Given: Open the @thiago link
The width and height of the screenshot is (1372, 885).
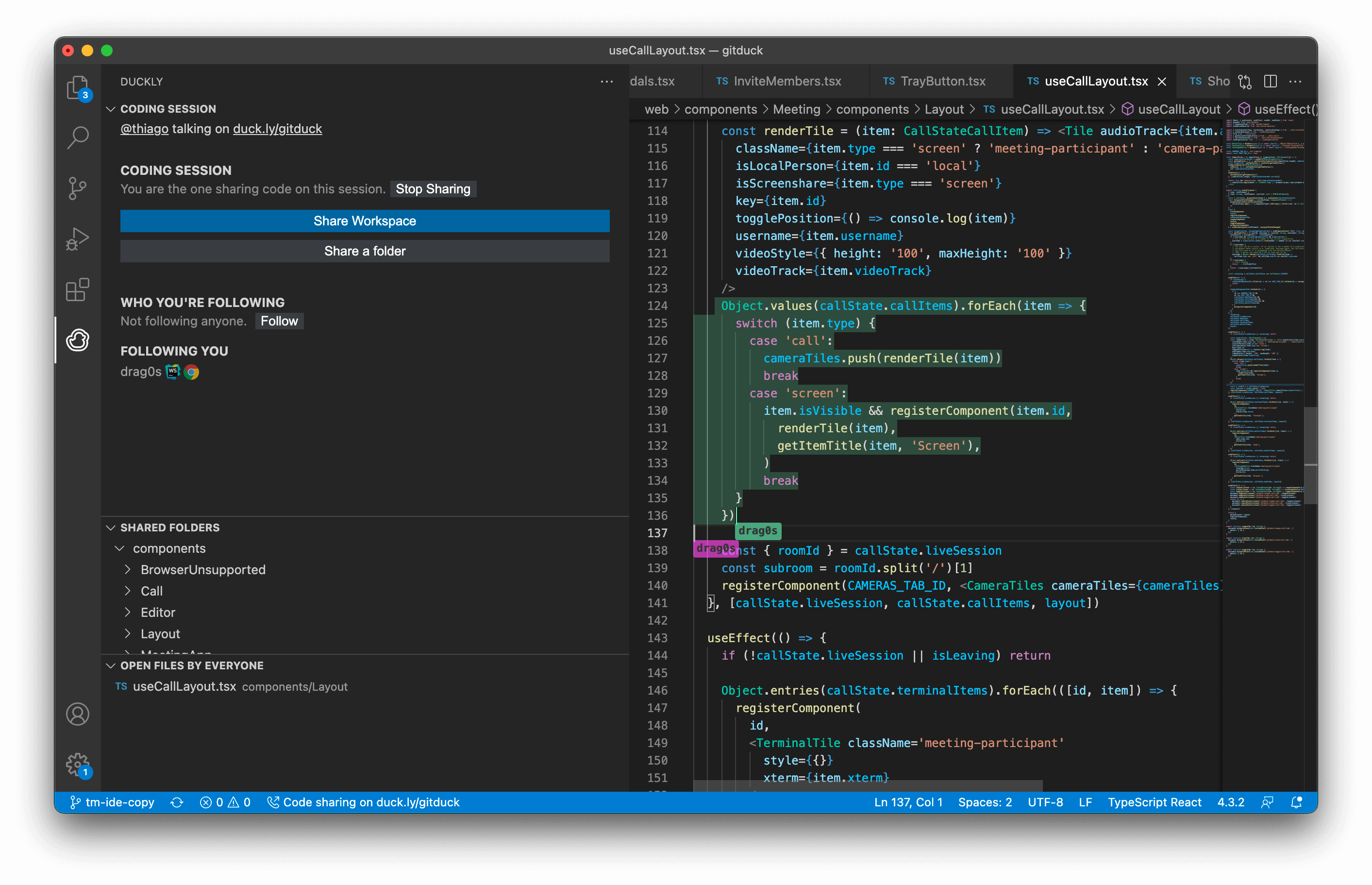Looking at the screenshot, I should 145,129.
